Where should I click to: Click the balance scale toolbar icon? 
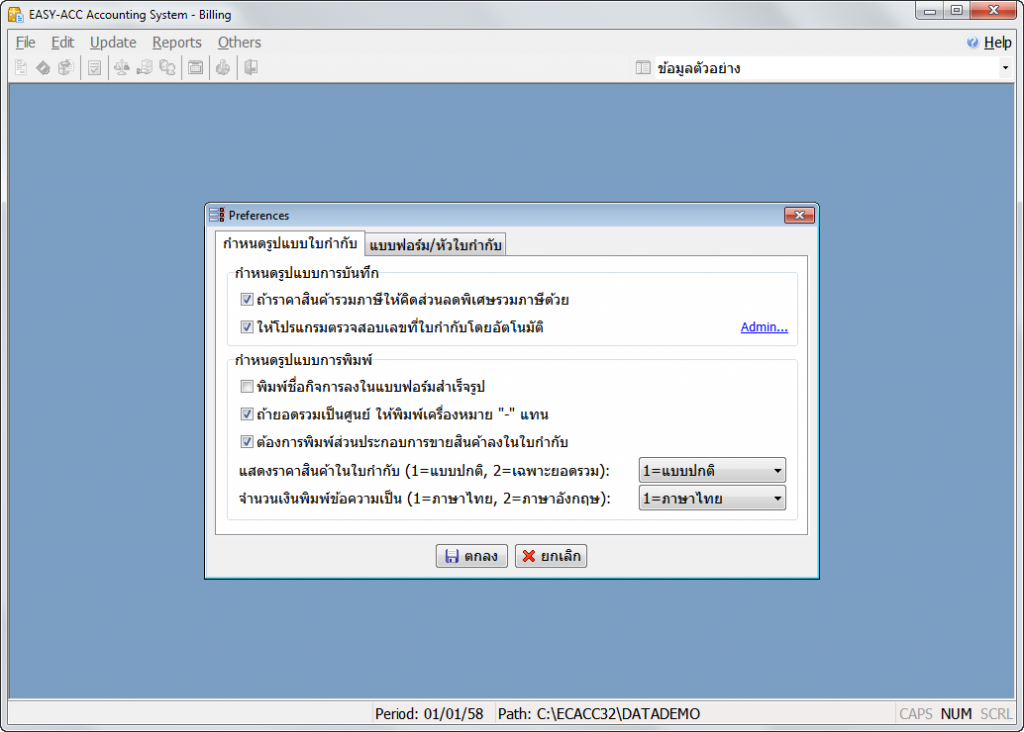click(120, 68)
